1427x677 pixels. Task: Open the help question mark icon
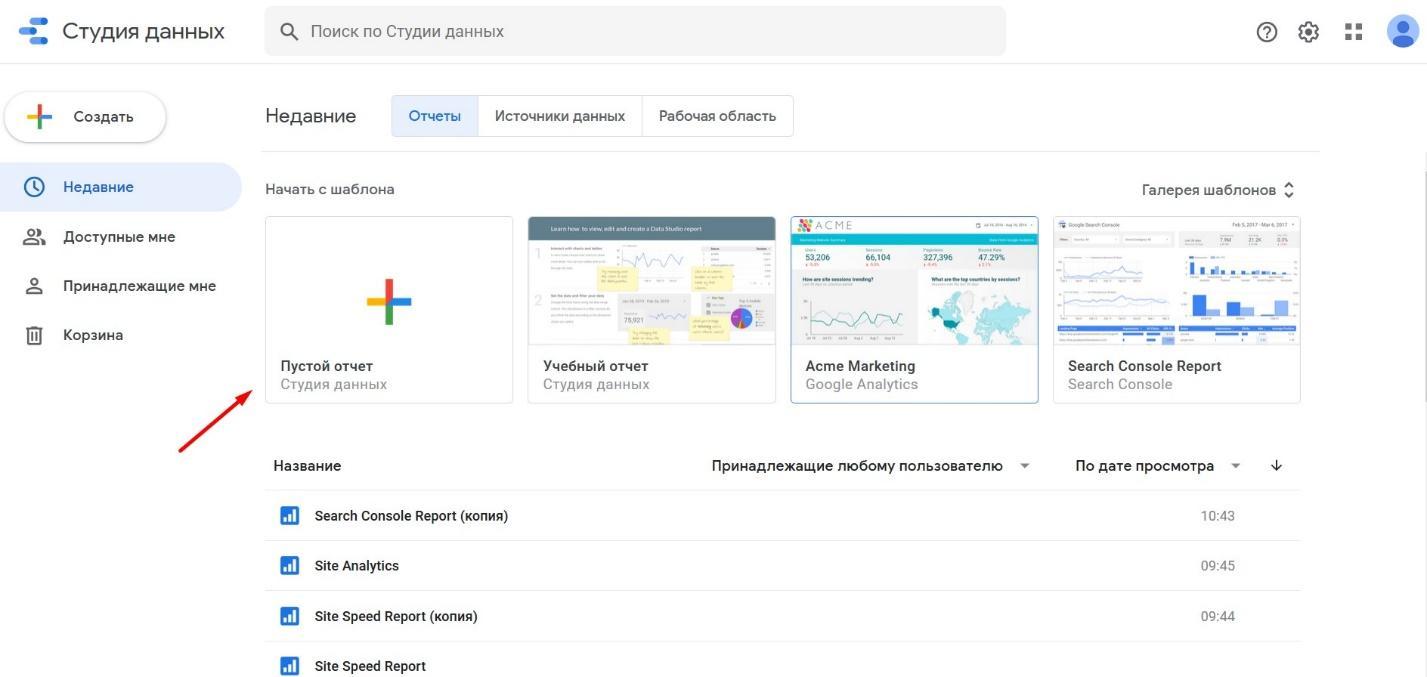[x=1267, y=32]
